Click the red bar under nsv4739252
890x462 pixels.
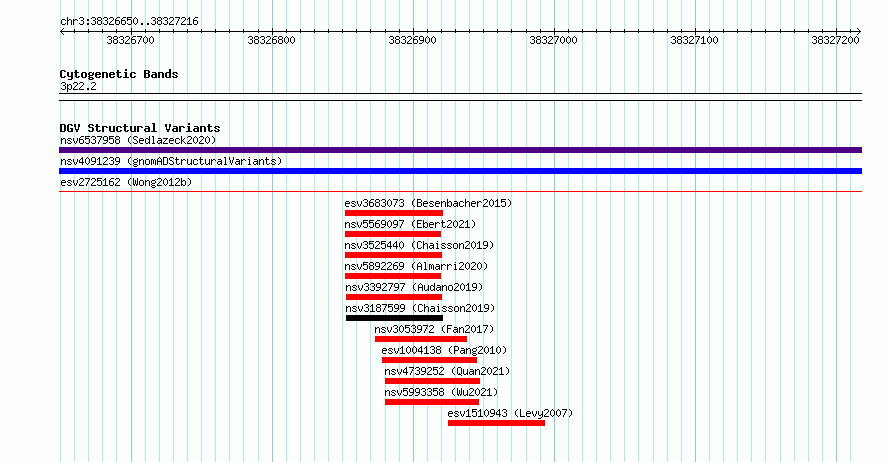coord(433,381)
